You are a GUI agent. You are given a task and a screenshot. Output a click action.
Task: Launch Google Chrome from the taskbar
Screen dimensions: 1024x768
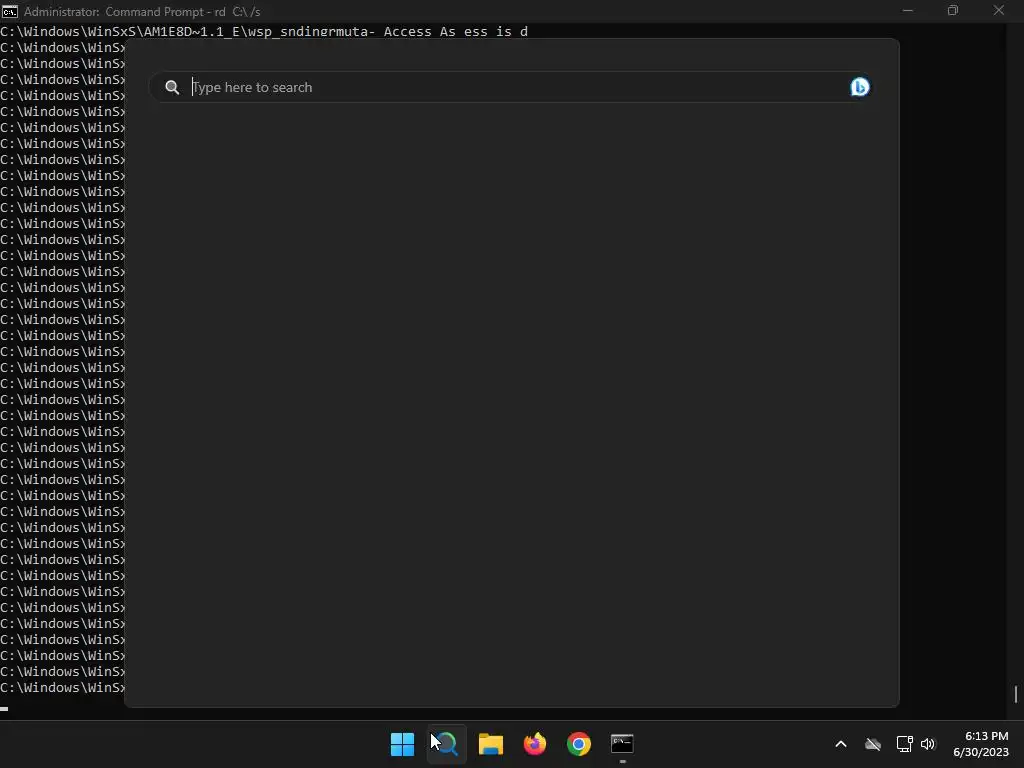click(x=579, y=744)
